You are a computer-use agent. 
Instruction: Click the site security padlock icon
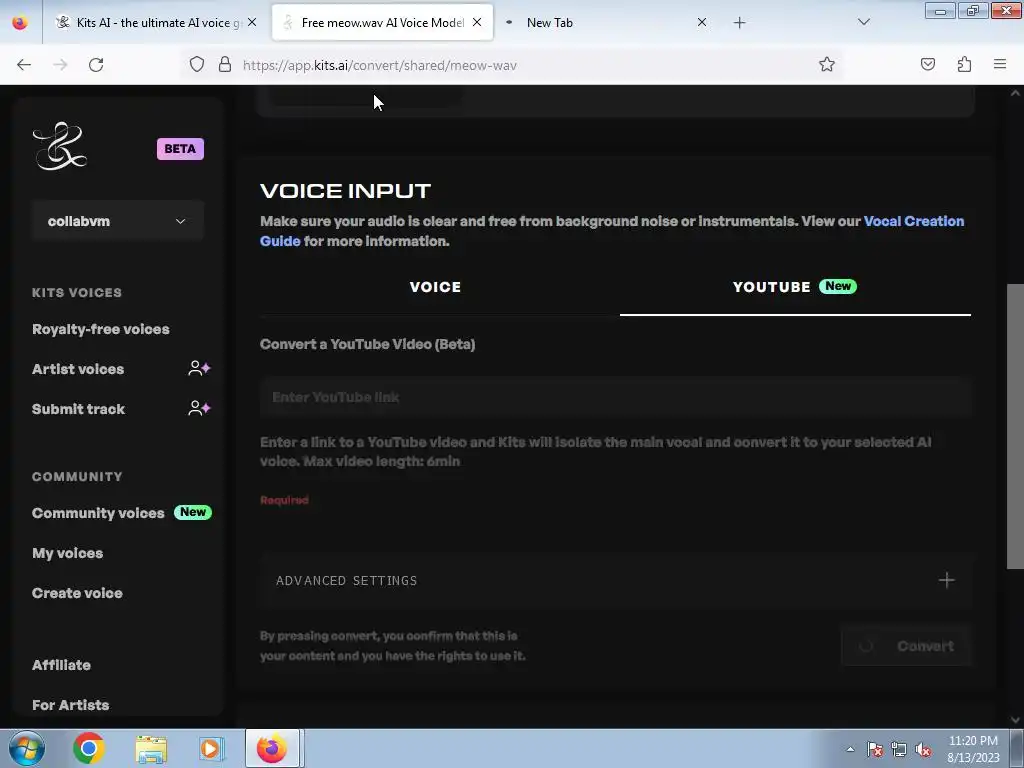[225, 64]
